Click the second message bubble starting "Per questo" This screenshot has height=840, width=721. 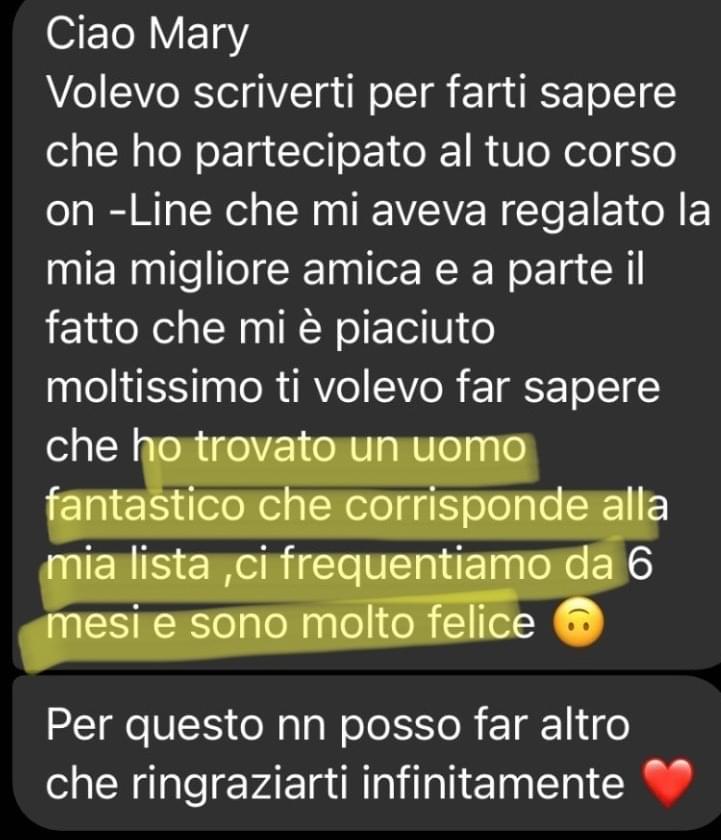(x=366, y=754)
